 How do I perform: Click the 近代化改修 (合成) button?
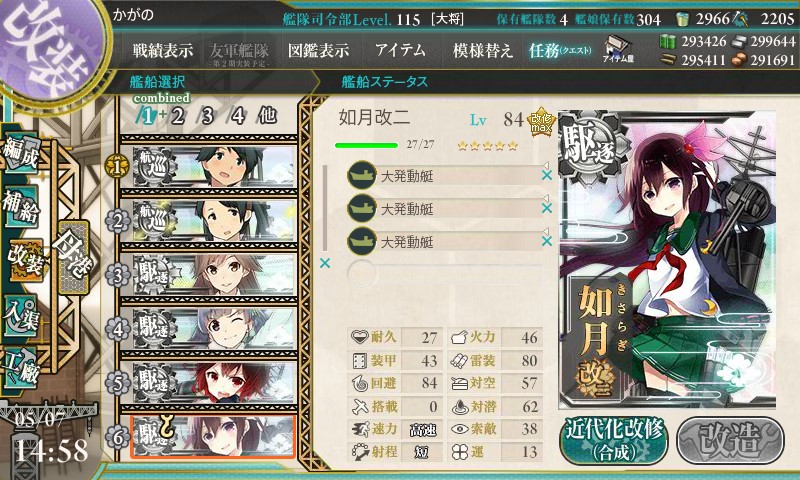point(614,439)
